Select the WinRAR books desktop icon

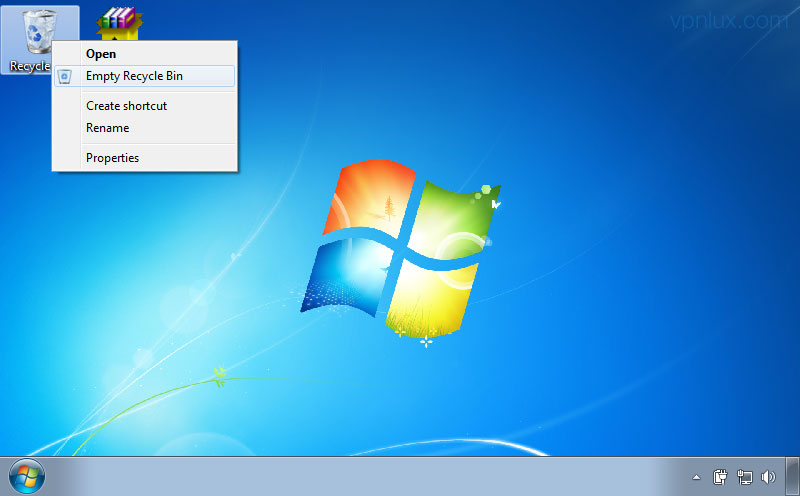(x=119, y=23)
